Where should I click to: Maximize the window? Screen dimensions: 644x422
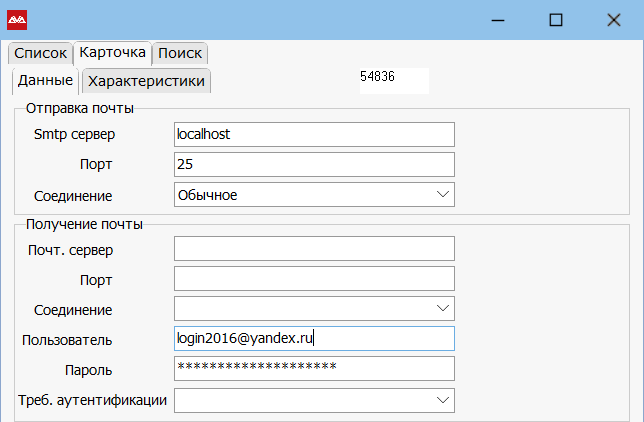(556, 19)
